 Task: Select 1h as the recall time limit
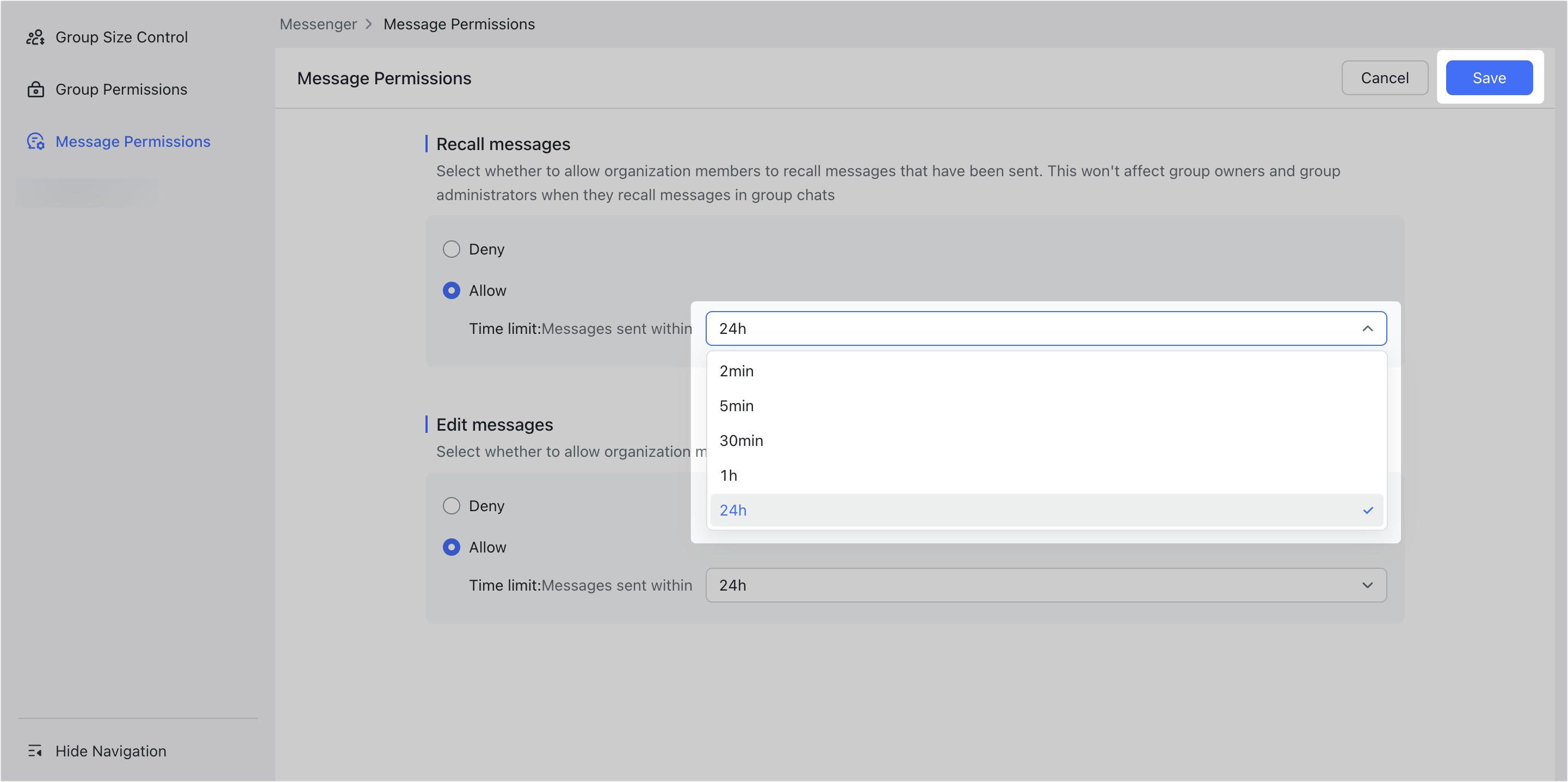tap(729, 475)
